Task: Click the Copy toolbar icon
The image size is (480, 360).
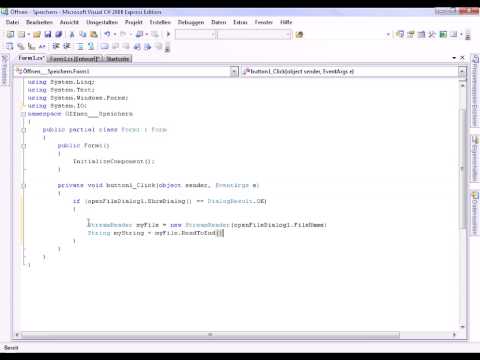Action: tap(83, 34)
